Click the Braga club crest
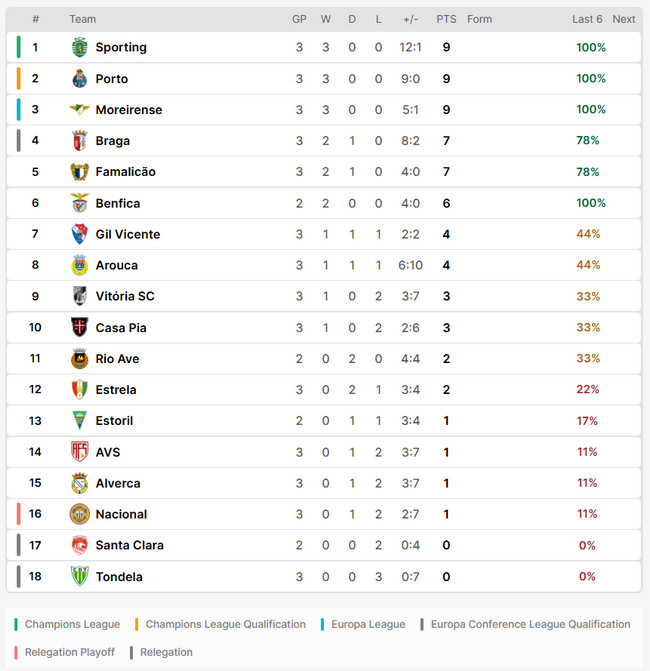This screenshot has height=671, width=650. pyautogui.click(x=80, y=141)
